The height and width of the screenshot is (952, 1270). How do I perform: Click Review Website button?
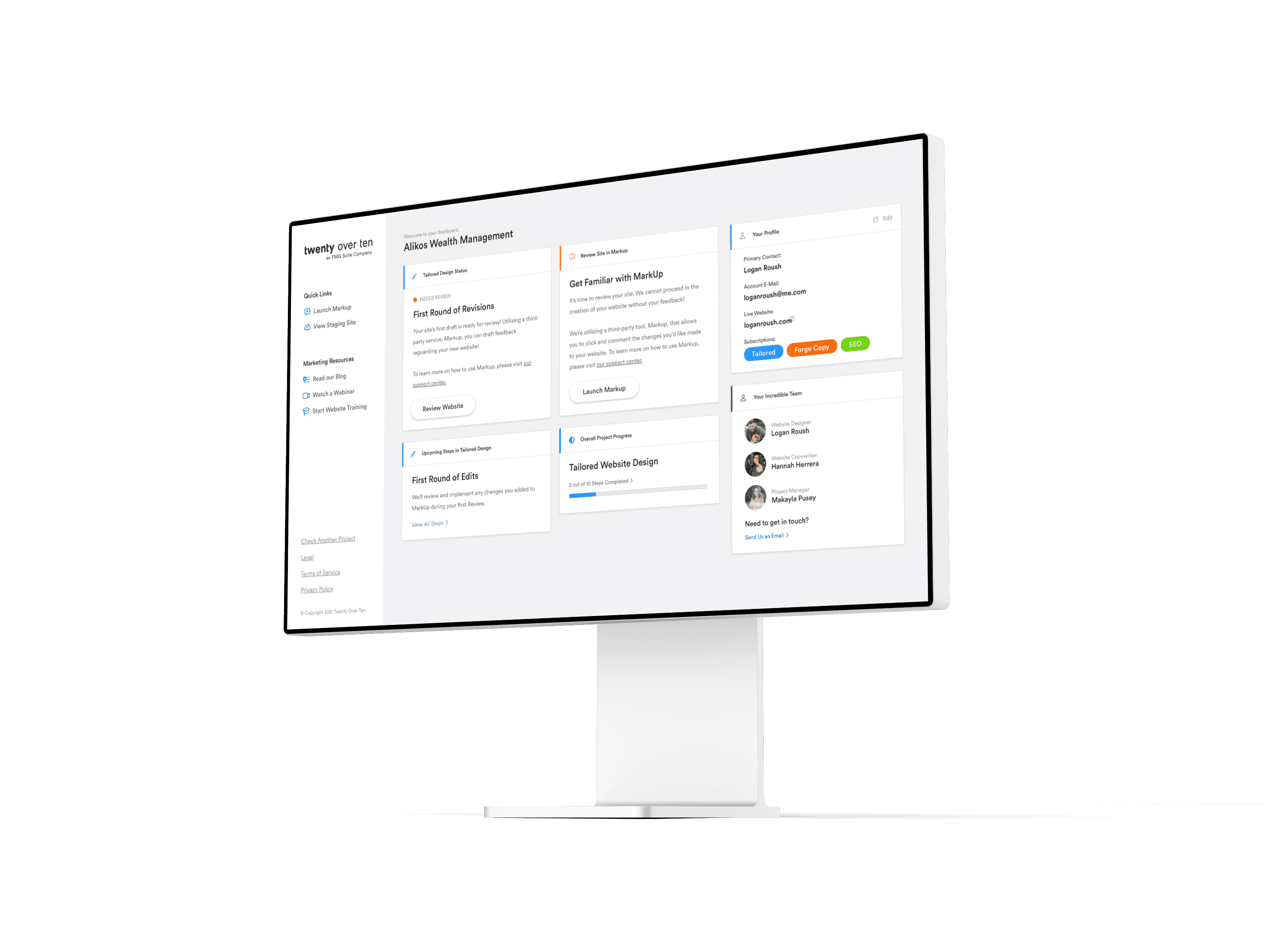[x=444, y=406]
